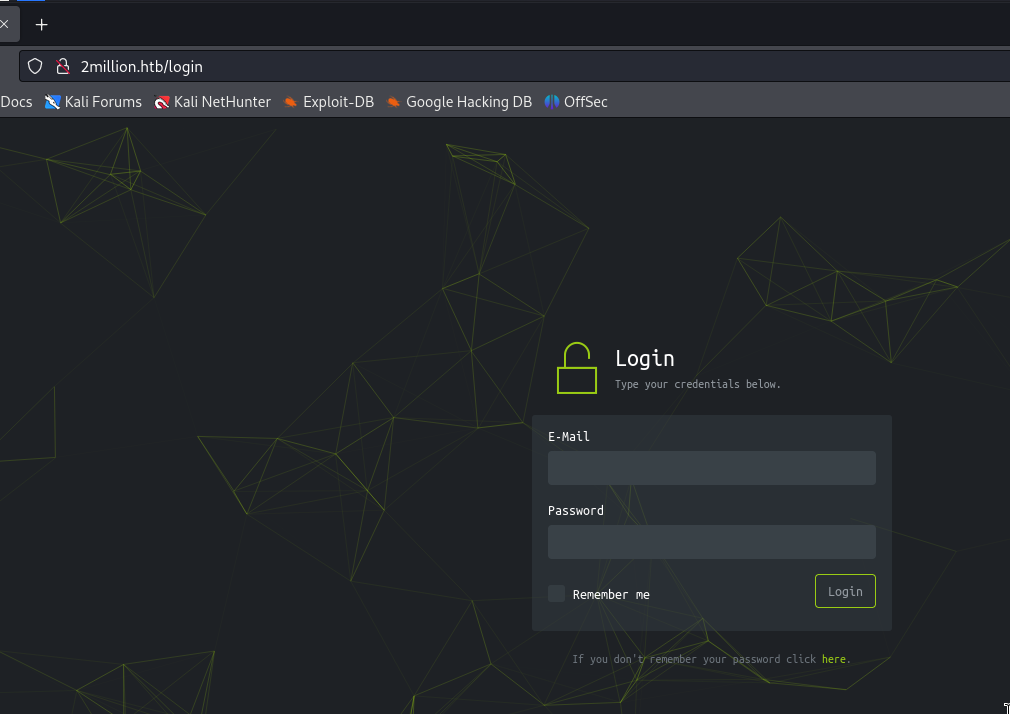Tick the Remember me checkbox
Image resolution: width=1010 pixels, height=714 pixels.
pyautogui.click(x=556, y=594)
